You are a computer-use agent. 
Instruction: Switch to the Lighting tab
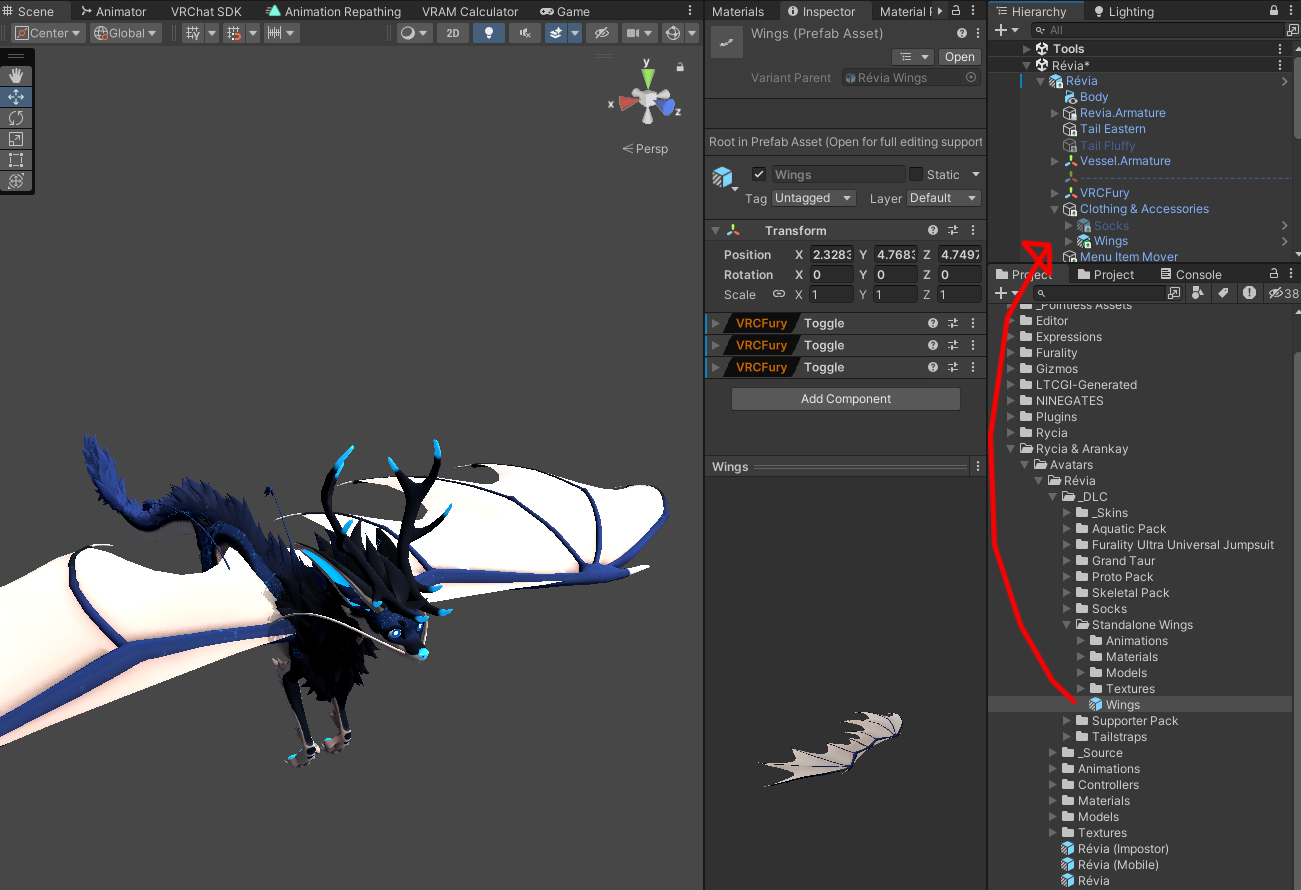(x=1123, y=11)
